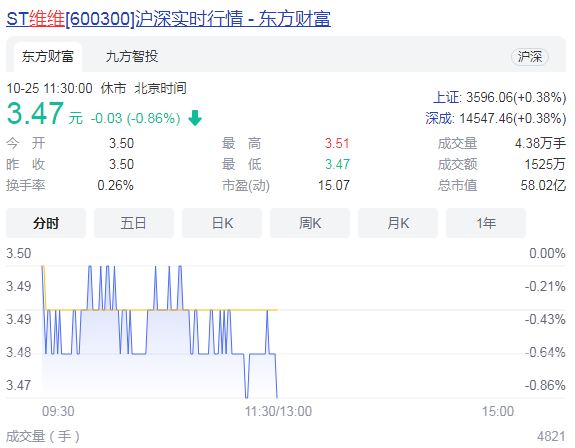Click the volume scale value 4821
Viewport: 575px width, 448px height.
coord(551,437)
